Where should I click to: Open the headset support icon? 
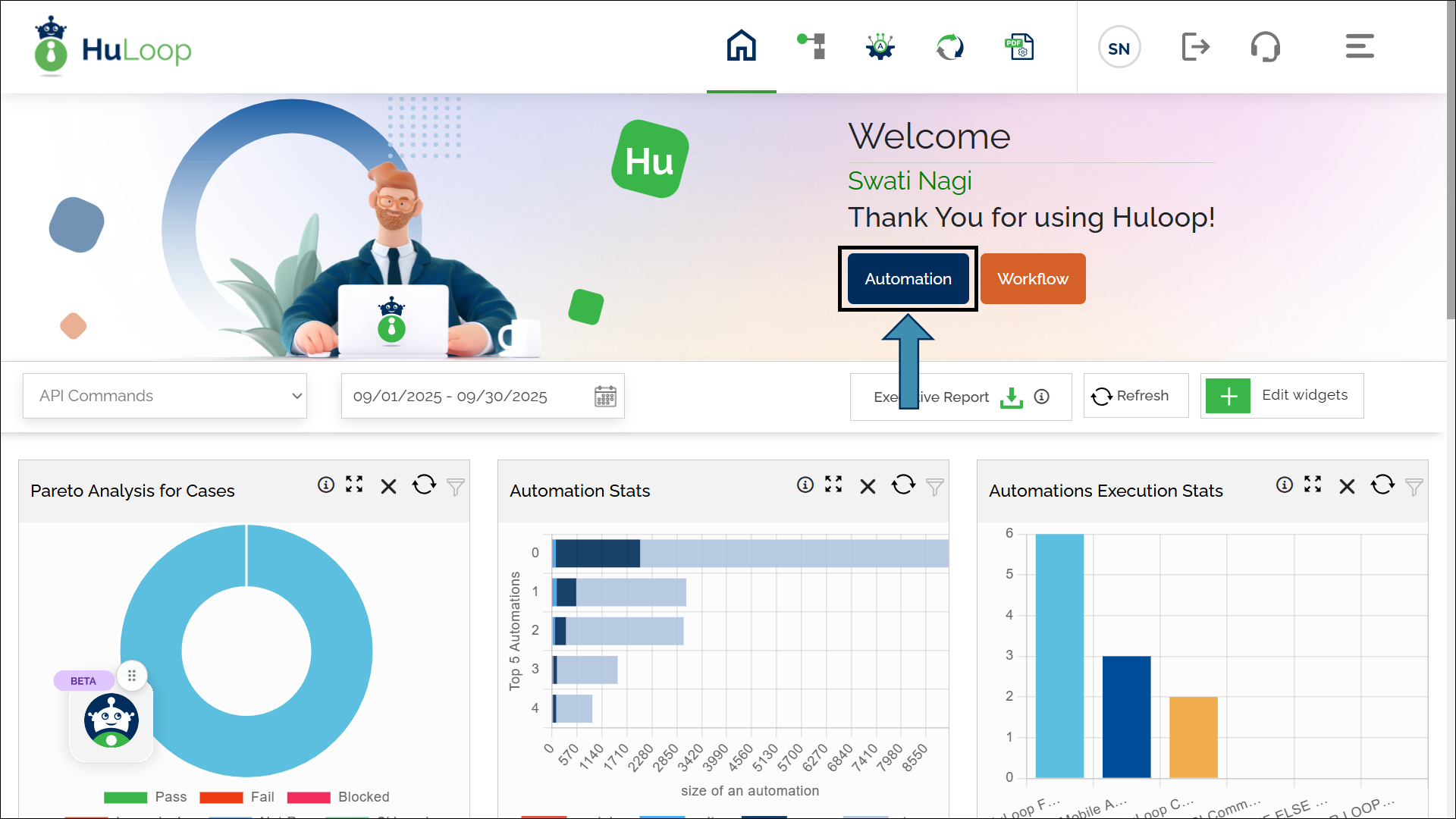(1266, 46)
